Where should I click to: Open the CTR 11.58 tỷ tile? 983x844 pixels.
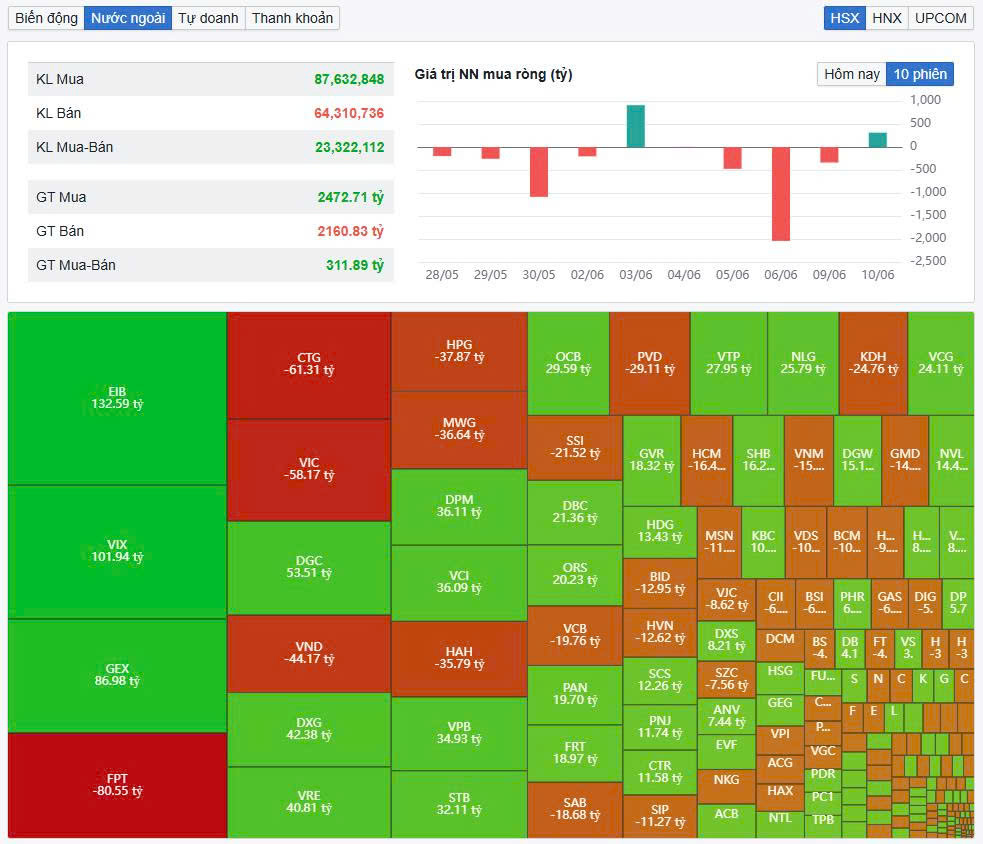coord(660,772)
